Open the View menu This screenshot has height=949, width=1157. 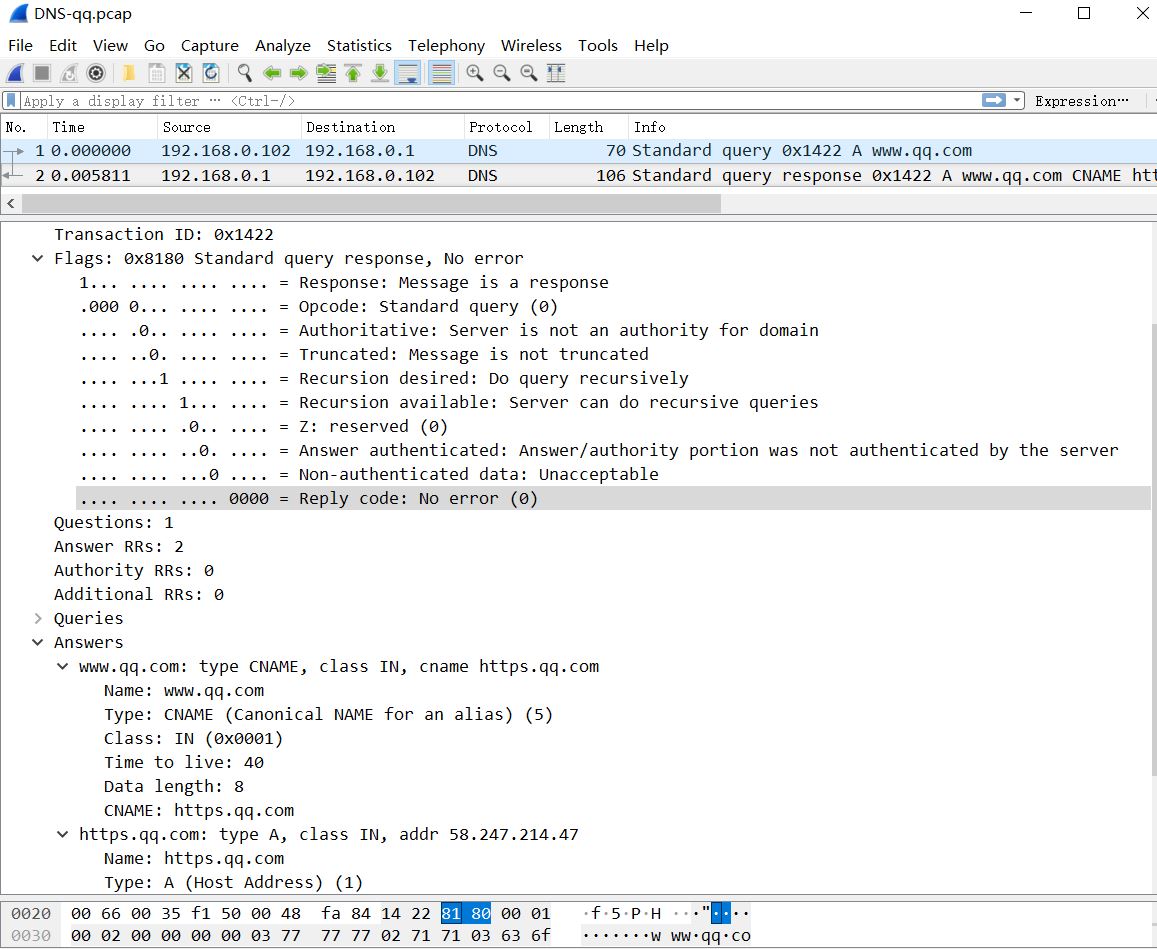click(x=110, y=46)
